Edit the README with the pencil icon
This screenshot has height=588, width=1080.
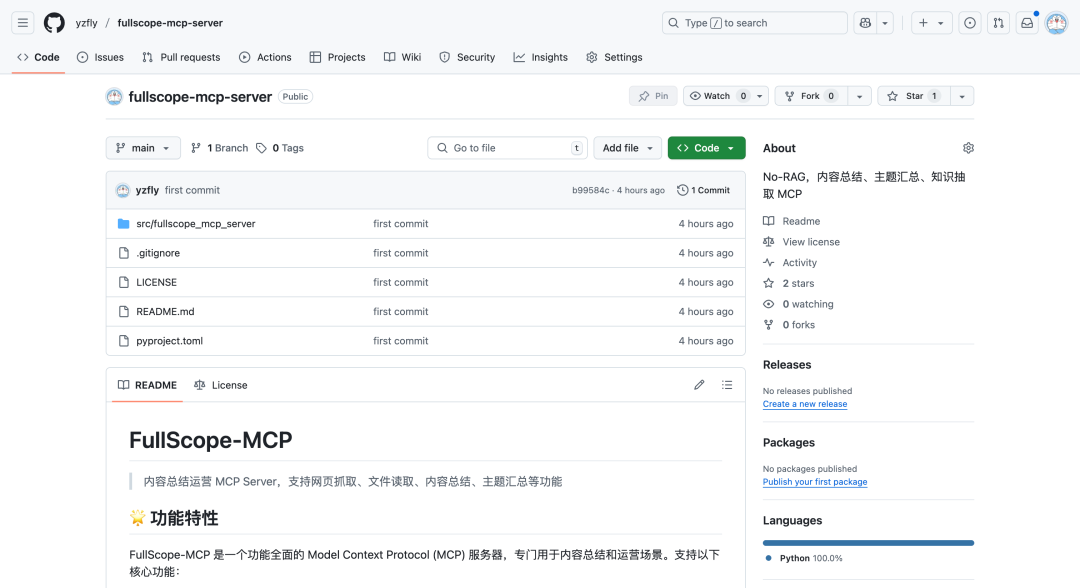[x=699, y=384]
